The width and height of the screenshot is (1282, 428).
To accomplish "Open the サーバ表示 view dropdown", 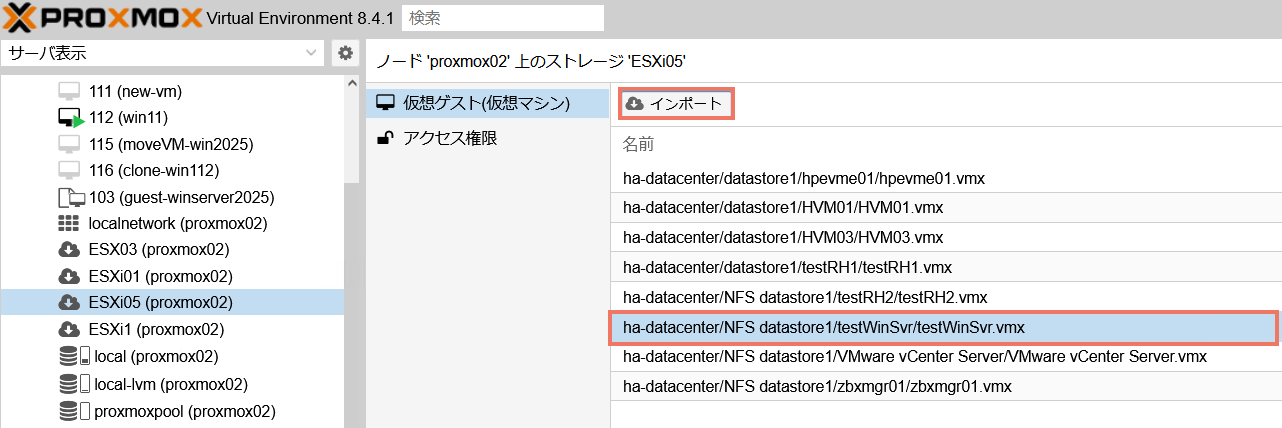I will pos(163,53).
